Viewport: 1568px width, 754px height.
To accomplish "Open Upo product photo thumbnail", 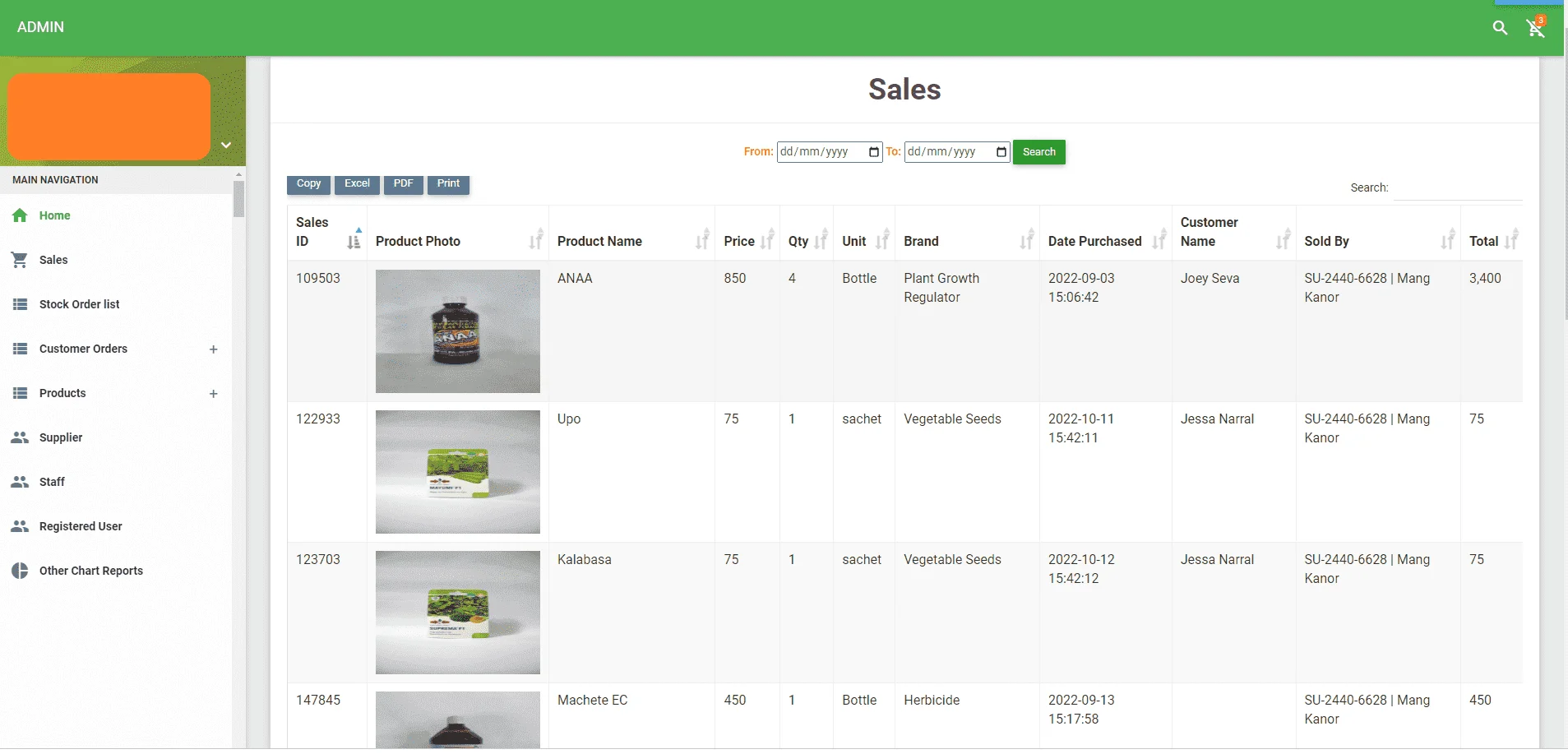I will pyautogui.click(x=458, y=472).
